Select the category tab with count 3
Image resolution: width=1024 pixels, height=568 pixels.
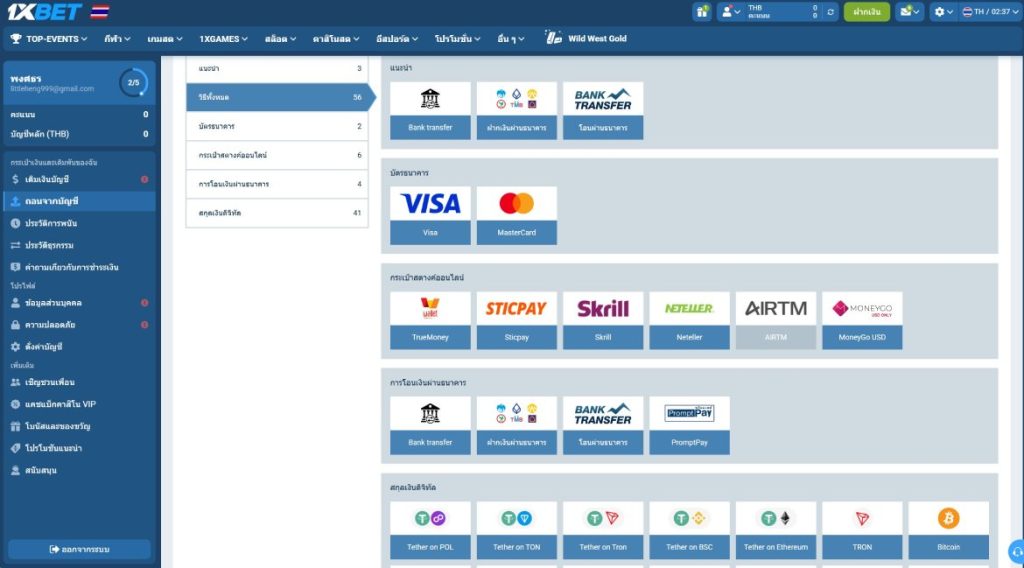(277, 69)
